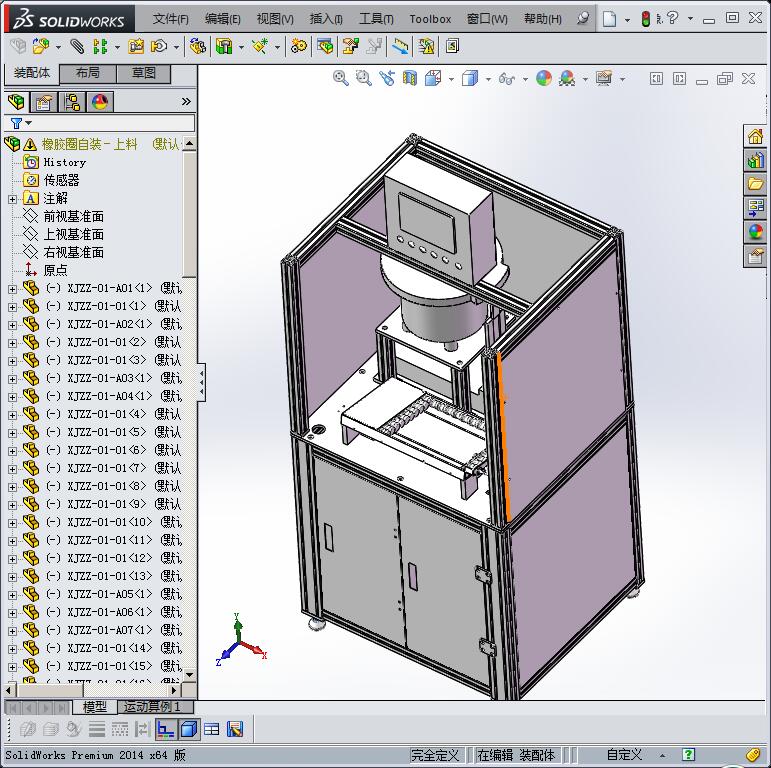771x768 pixels.
Task: Open the Show Hidden Components tool
Action: tap(198, 47)
